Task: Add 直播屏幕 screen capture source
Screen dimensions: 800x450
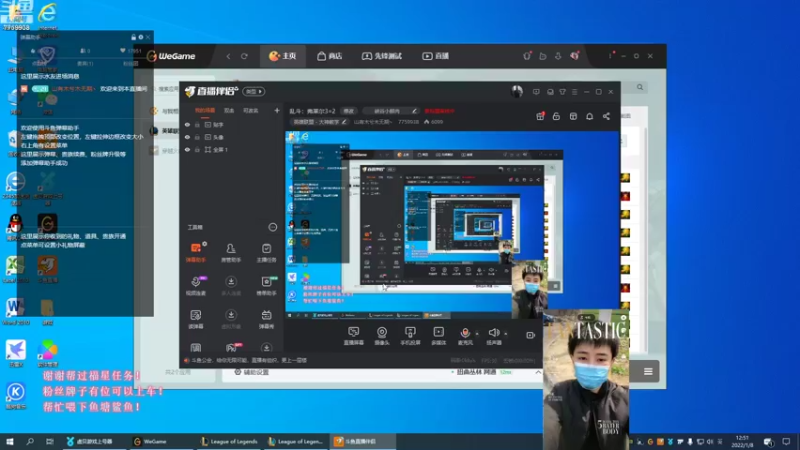Action: click(x=354, y=336)
